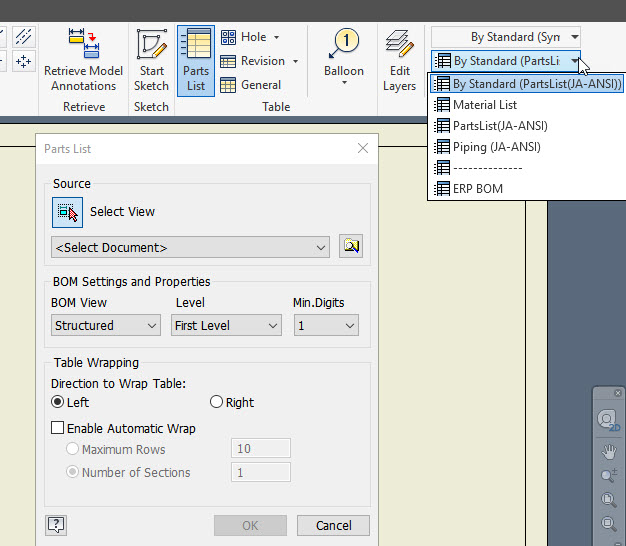The image size is (626, 546).
Task: Open the Edit Layers tool
Action: 399,61
